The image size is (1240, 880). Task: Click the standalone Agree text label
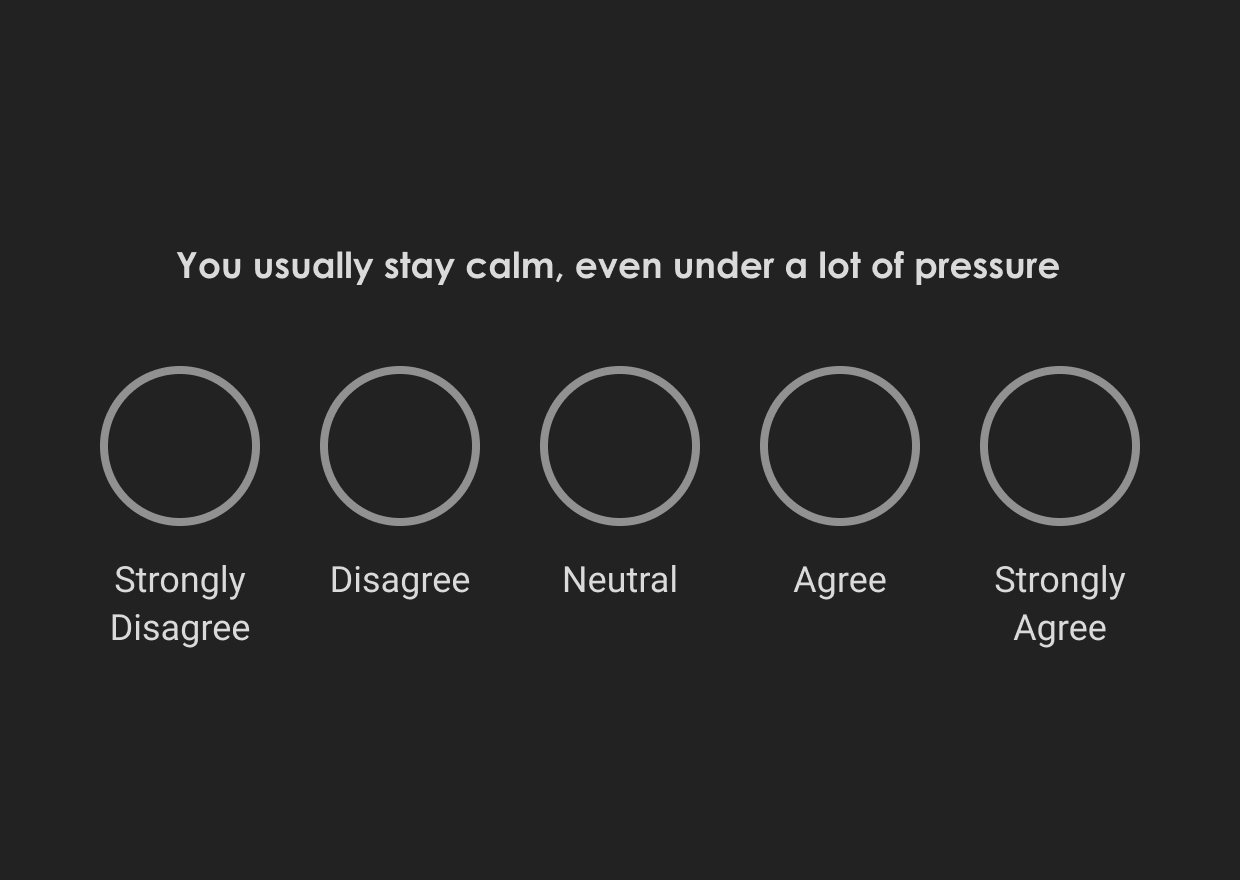click(x=840, y=580)
